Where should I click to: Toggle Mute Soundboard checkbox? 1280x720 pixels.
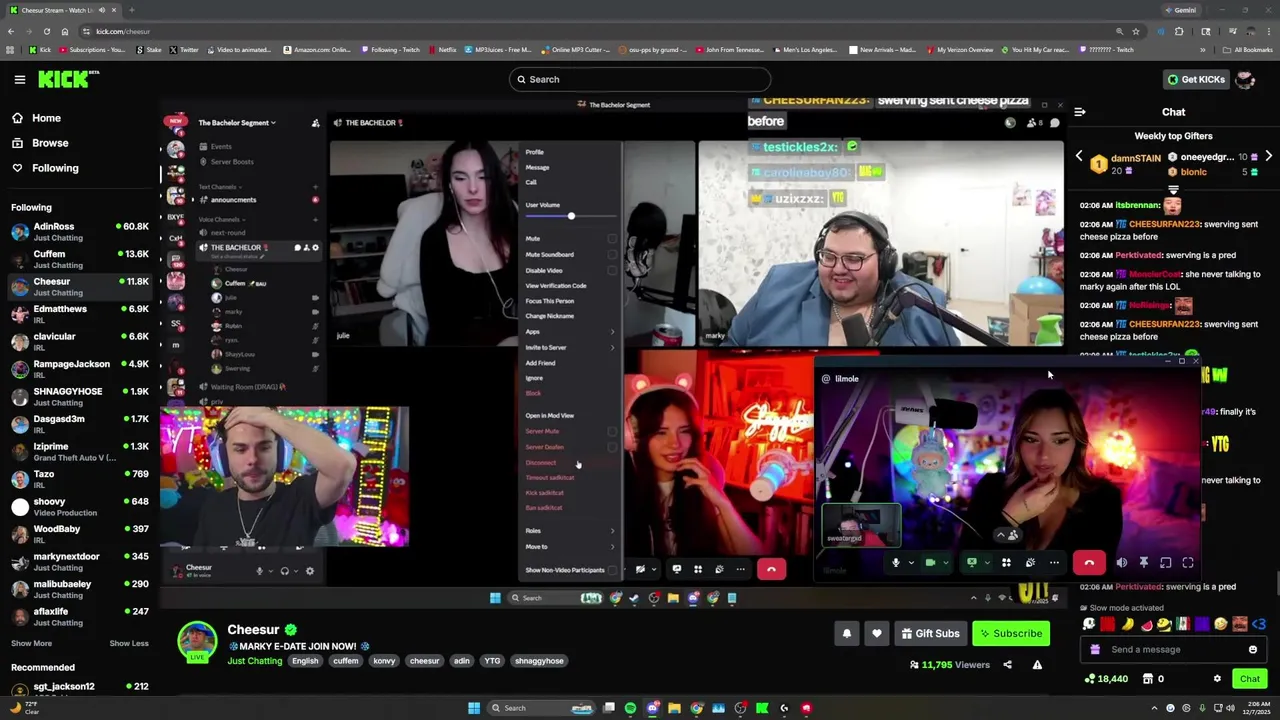pyautogui.click(x=613, y=255)
